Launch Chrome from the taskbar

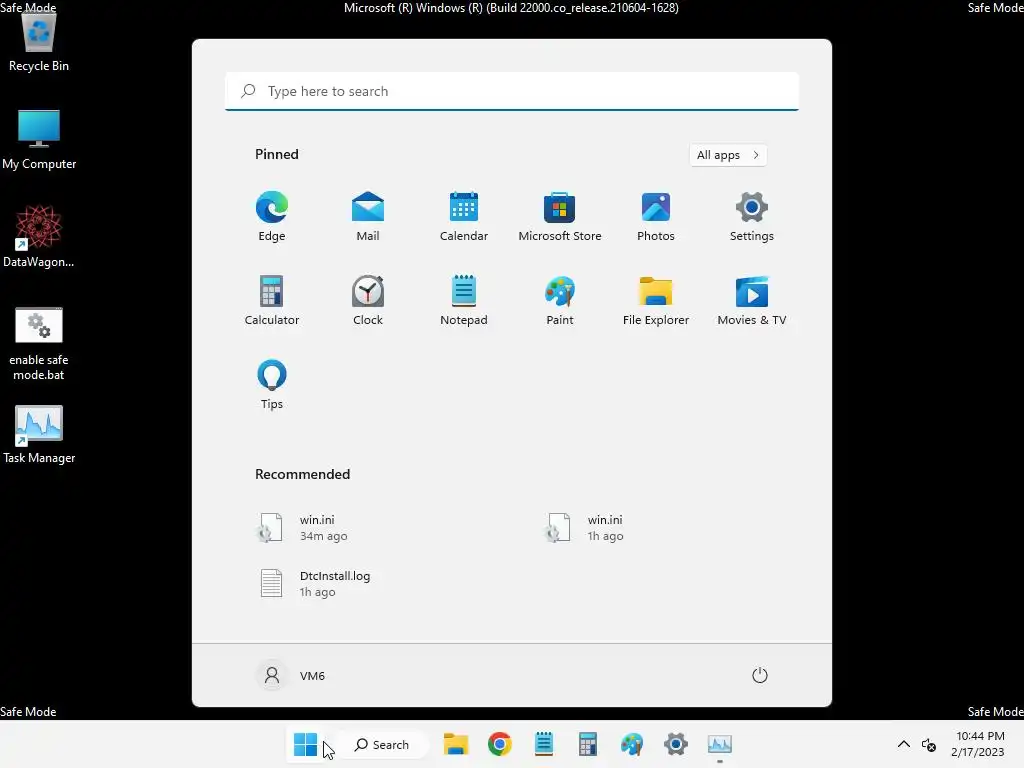[x=500, y=744]
